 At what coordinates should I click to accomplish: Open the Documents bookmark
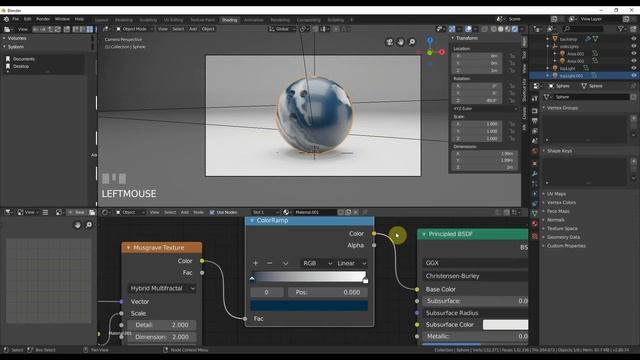(24, 59)
